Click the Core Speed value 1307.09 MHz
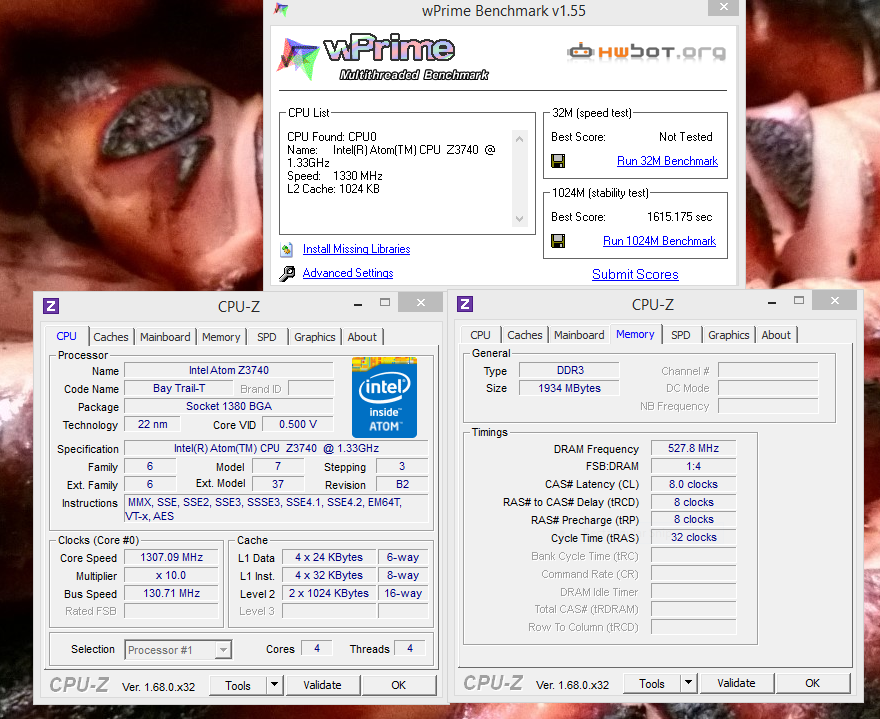The width and height of the screenshot is (880, 719). pyautogui.click(x=171, y=557)
